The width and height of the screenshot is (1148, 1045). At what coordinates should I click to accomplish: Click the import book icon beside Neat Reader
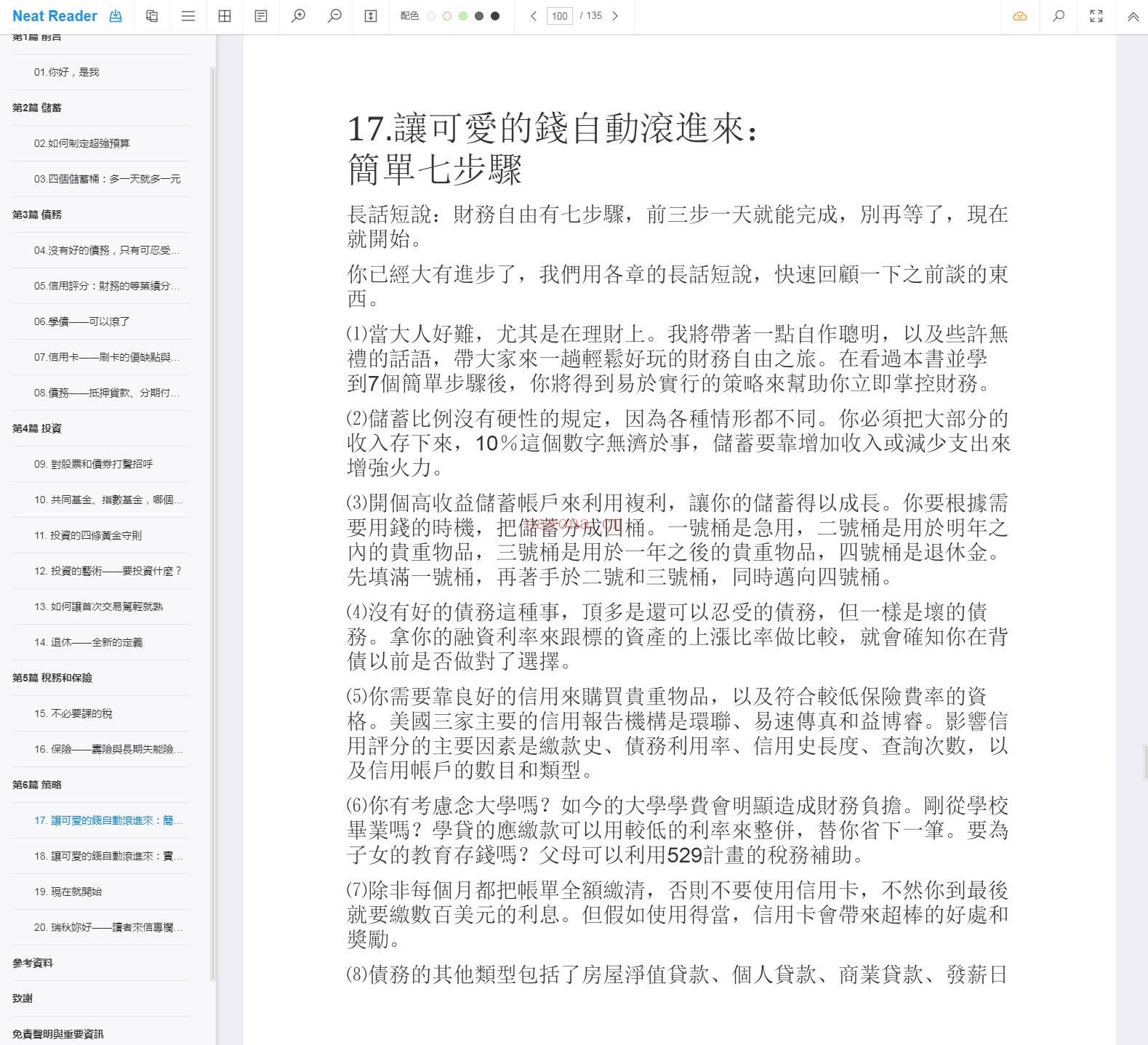tap(116, 16)
